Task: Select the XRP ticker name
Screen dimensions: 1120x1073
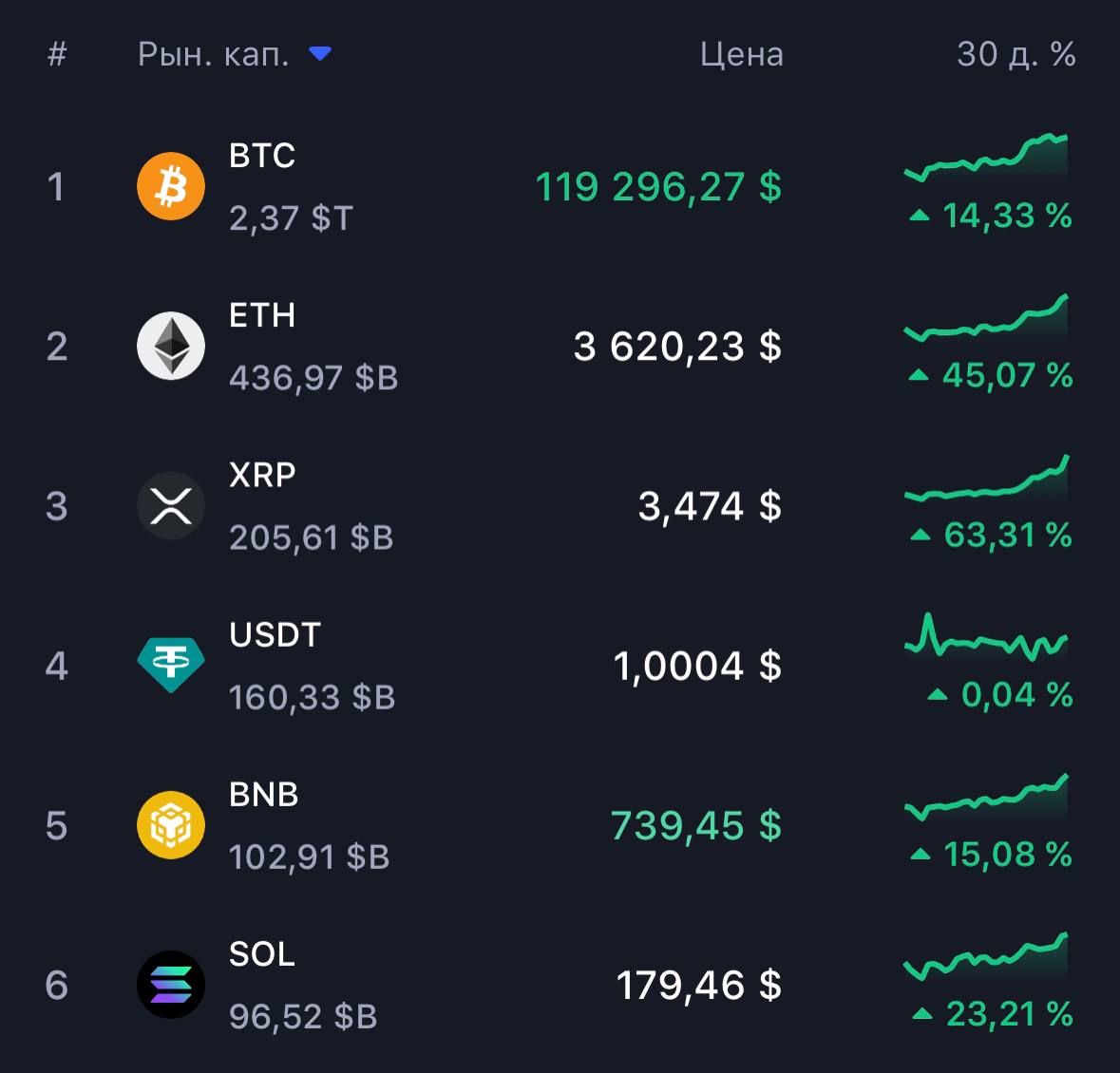Action: 262,475
